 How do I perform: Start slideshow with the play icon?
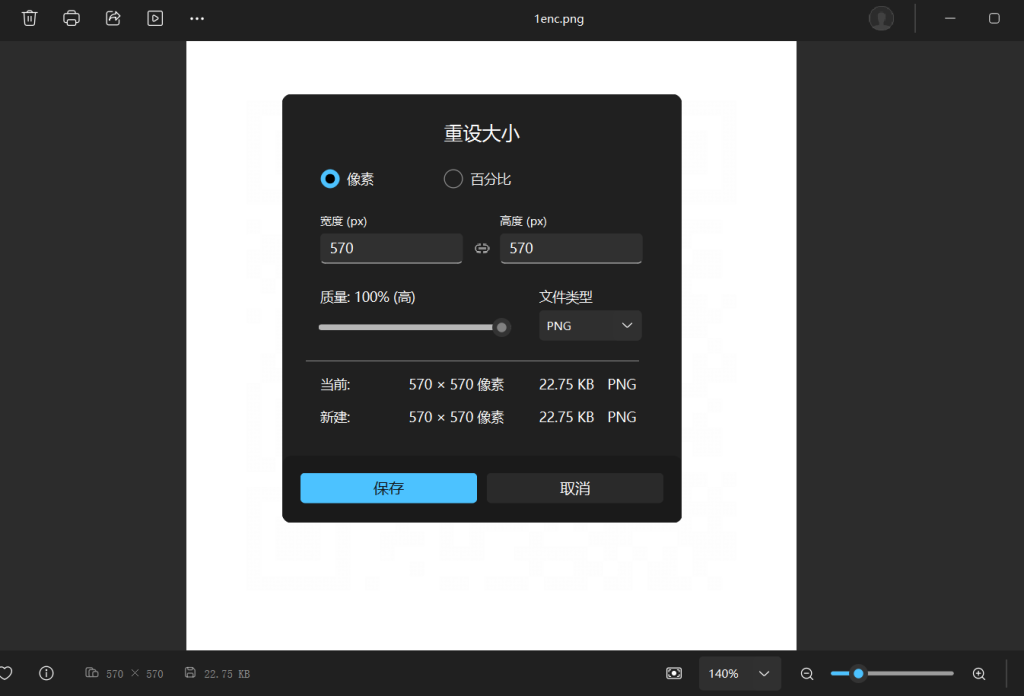point(155,18)
